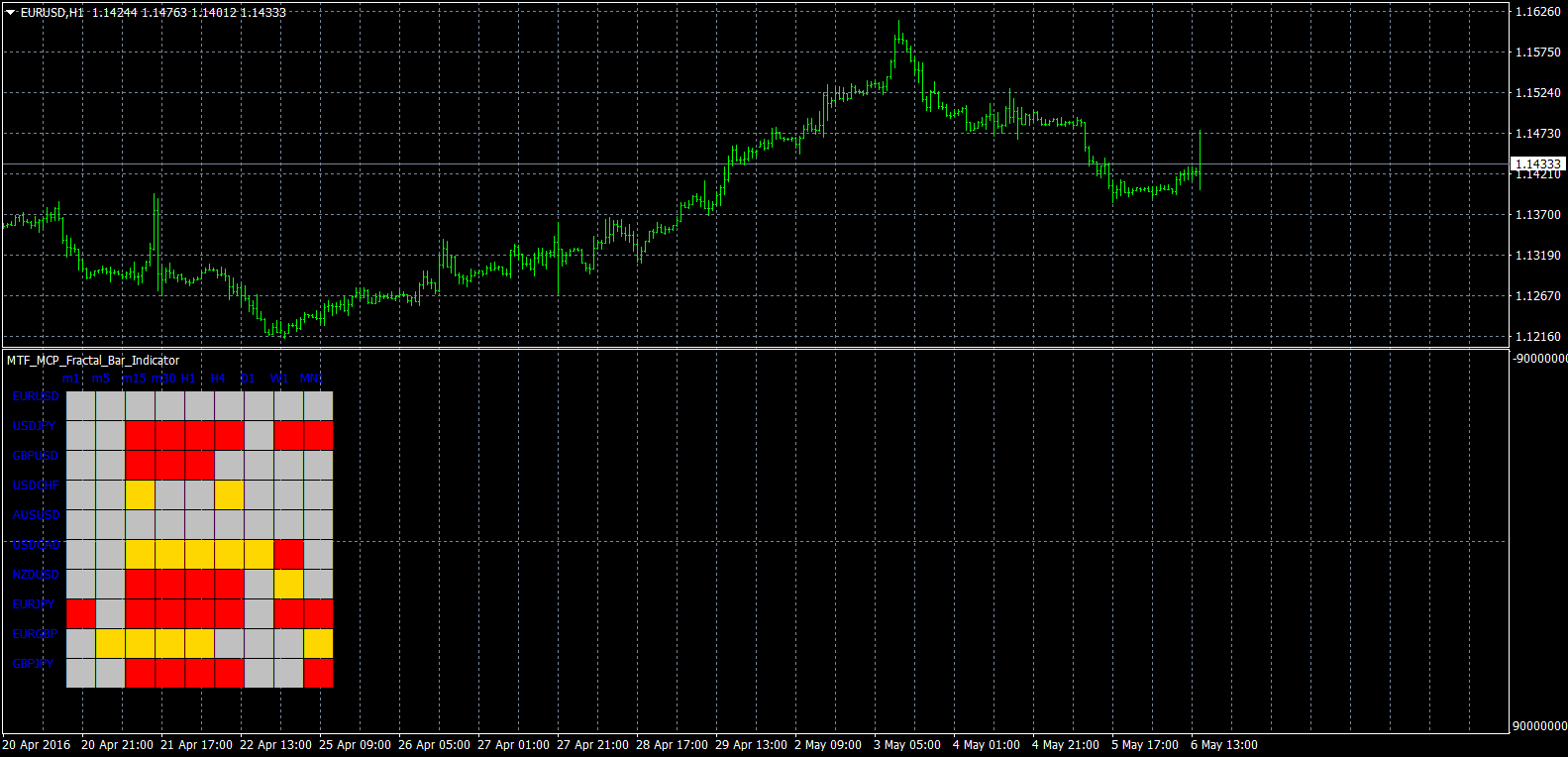Click the H4 timeframe column header
Image resolution: width=1568 pixels, height=757 pixels.
(x=218, y=378)
